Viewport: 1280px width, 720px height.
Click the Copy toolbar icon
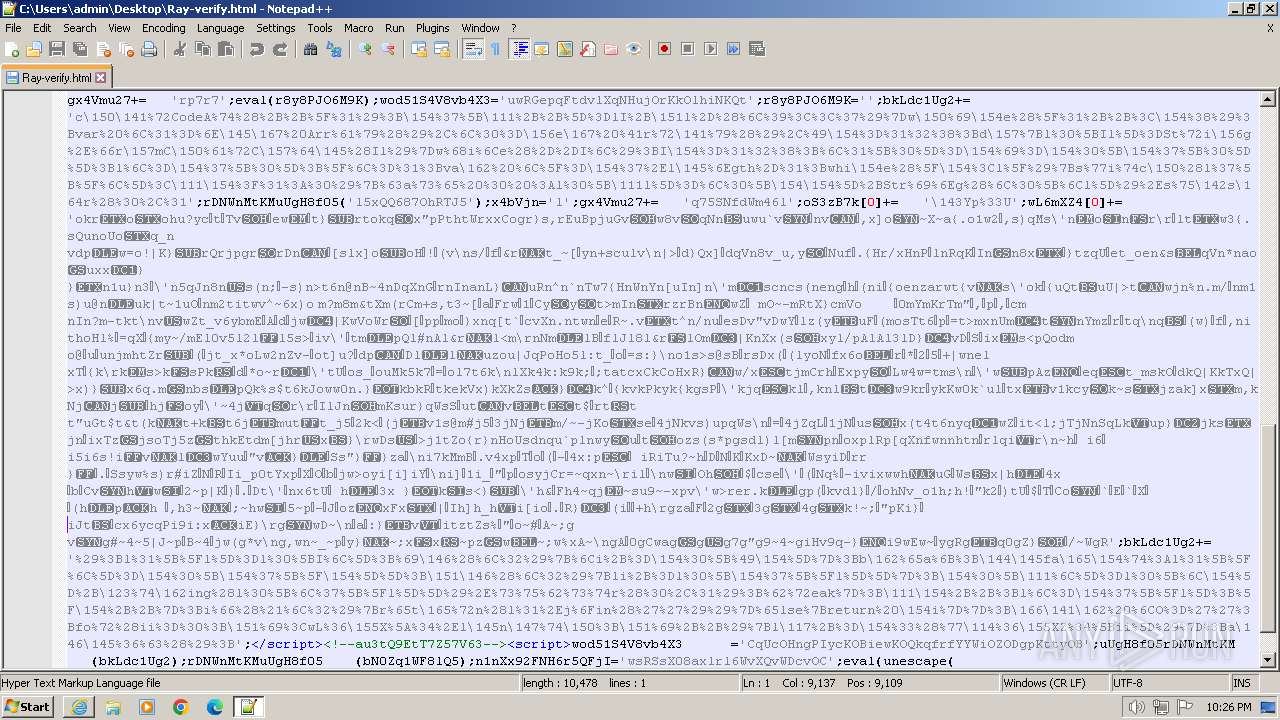(x=203, y=49)
